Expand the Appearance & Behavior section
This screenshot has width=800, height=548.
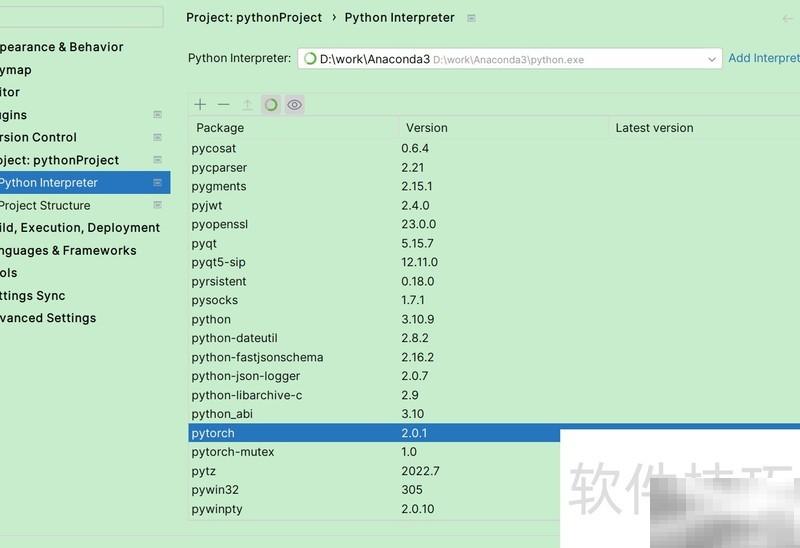click(x=60, y=47)
